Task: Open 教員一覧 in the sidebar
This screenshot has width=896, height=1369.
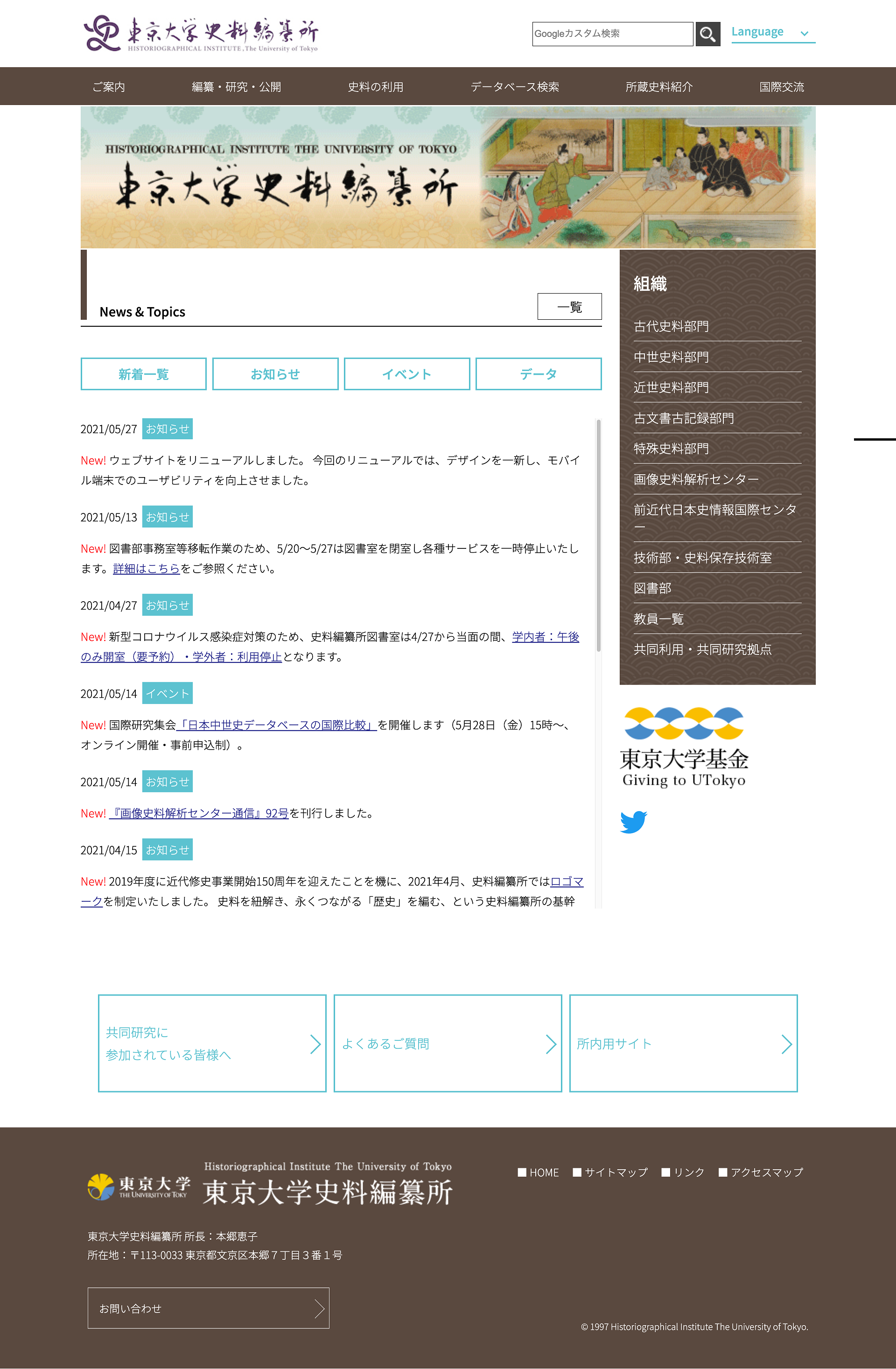Action: point(717,618)
